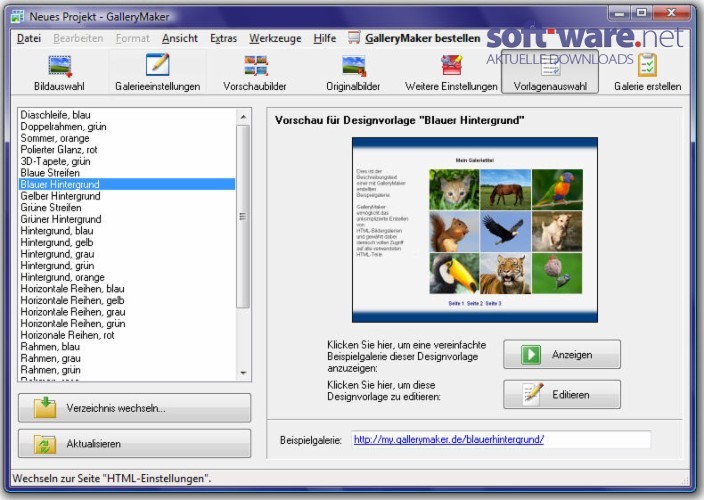Open the Galerieeinstellungen page
Screen dimensions: 704x500
(157, 72)
